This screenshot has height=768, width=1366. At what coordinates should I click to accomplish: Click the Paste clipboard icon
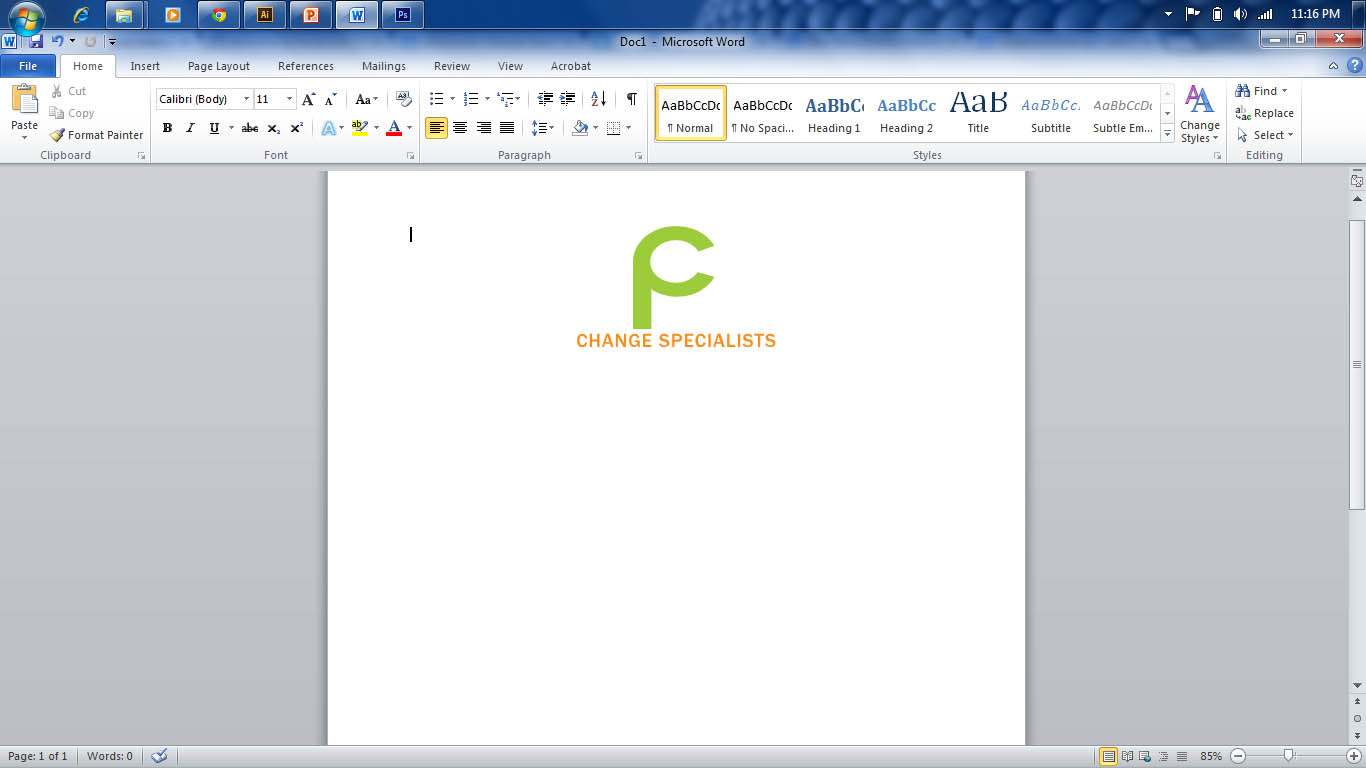point(24,99)
